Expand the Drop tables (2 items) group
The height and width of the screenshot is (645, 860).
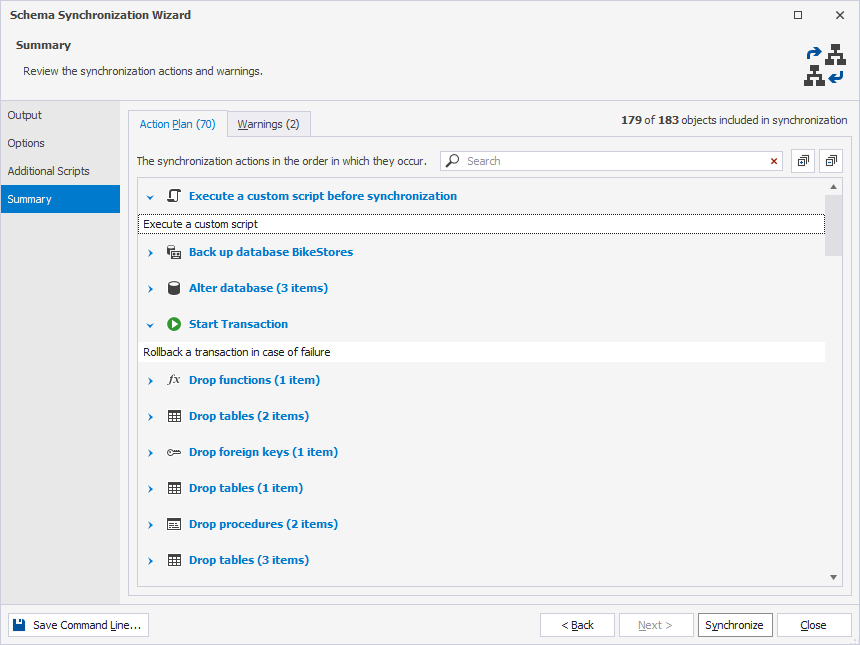coord(151,417)
